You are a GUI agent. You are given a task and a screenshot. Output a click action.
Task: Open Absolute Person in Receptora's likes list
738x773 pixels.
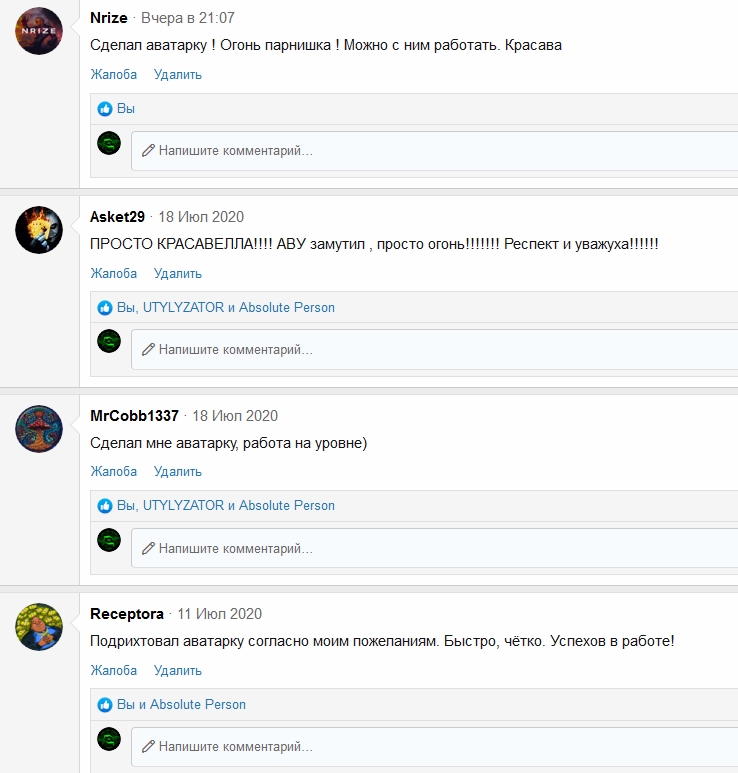(x=198, y=704)
